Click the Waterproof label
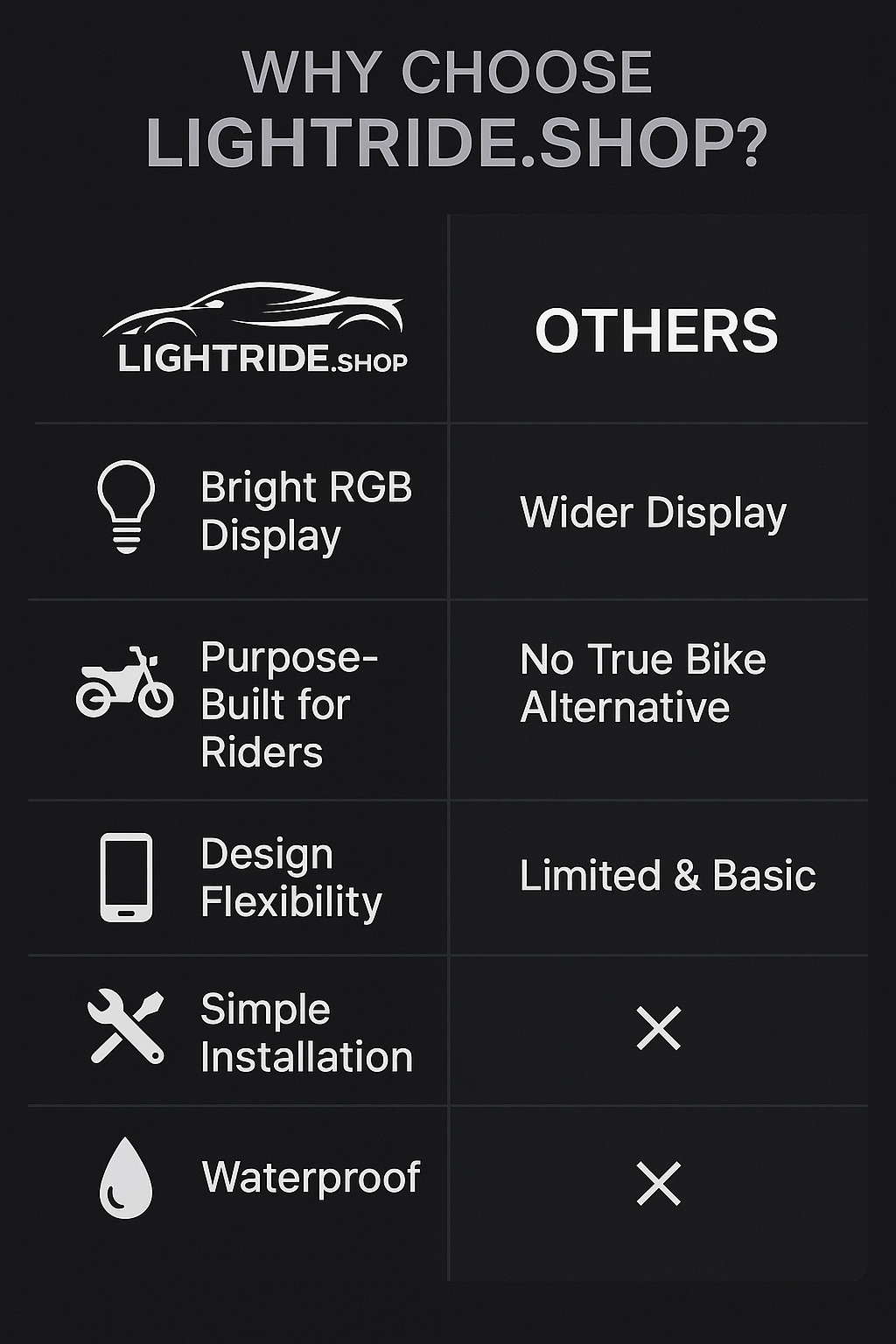The height and width of the screenshot is (1344, 896). click(311, 1178)
